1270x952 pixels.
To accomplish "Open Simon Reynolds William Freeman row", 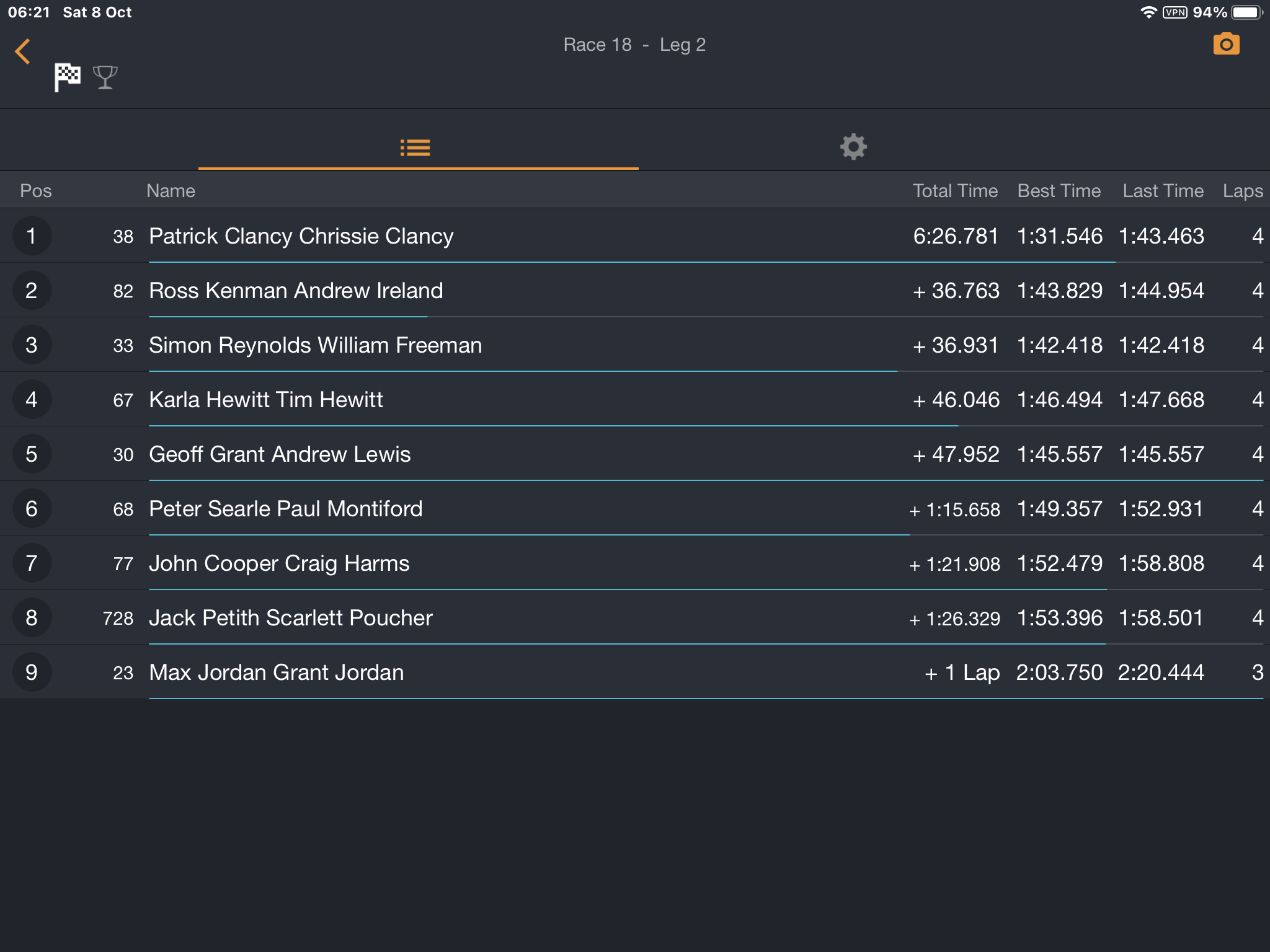I will coord(635,345).
